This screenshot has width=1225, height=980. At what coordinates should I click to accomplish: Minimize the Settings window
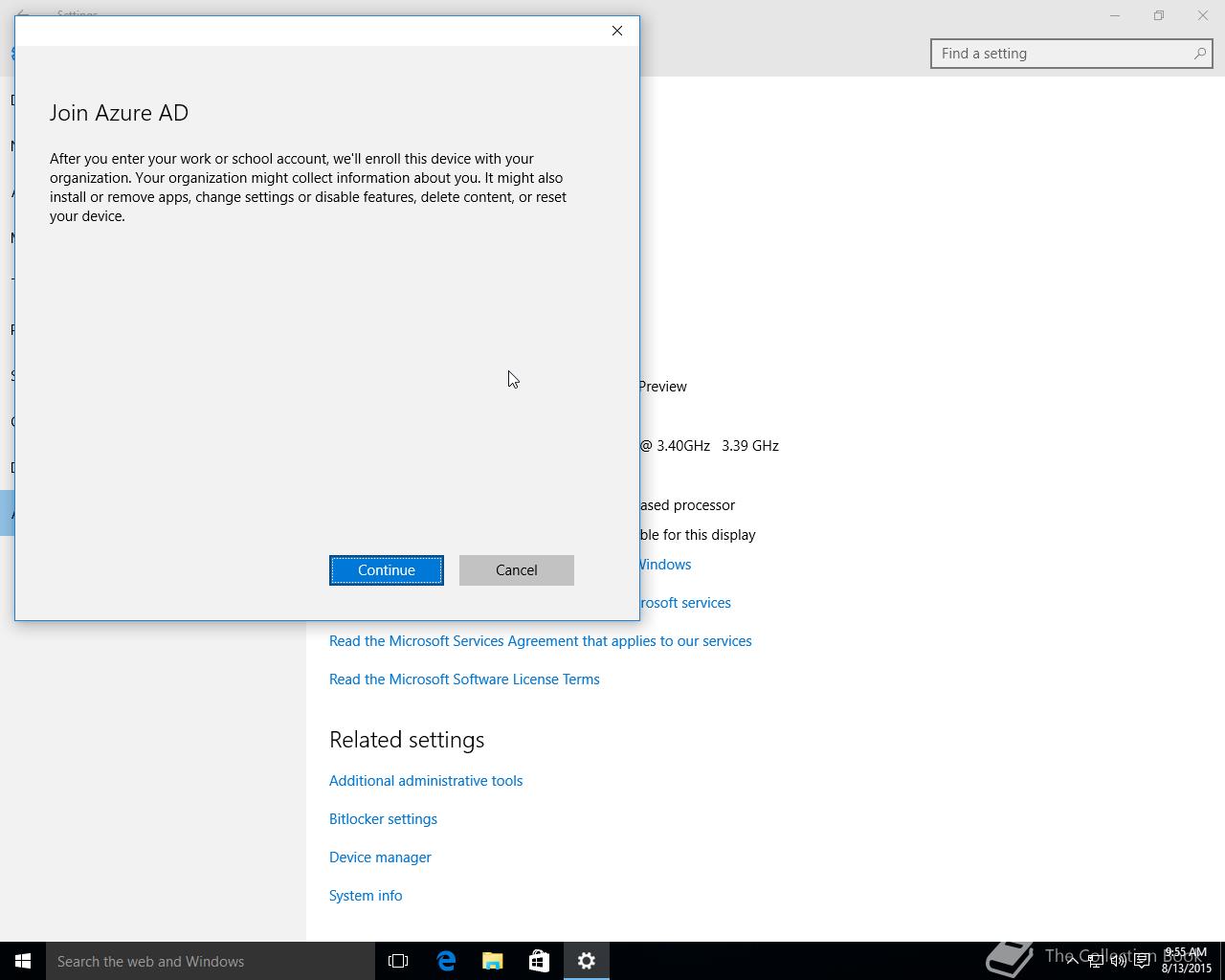[x=1115, y=15]
